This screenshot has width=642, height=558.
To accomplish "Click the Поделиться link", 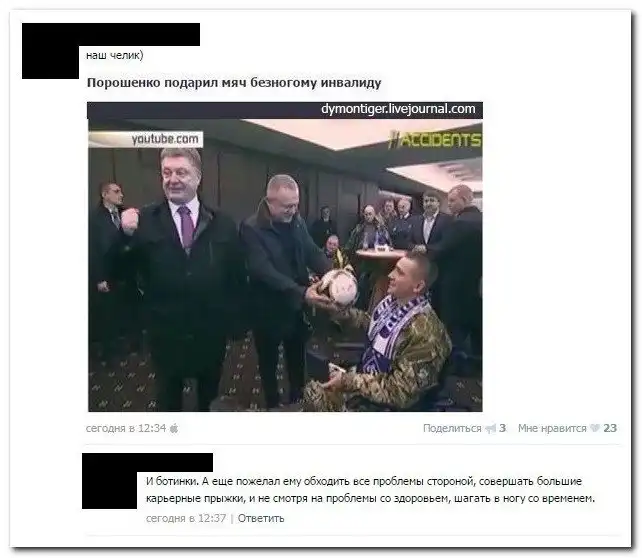I will [452, 428].
